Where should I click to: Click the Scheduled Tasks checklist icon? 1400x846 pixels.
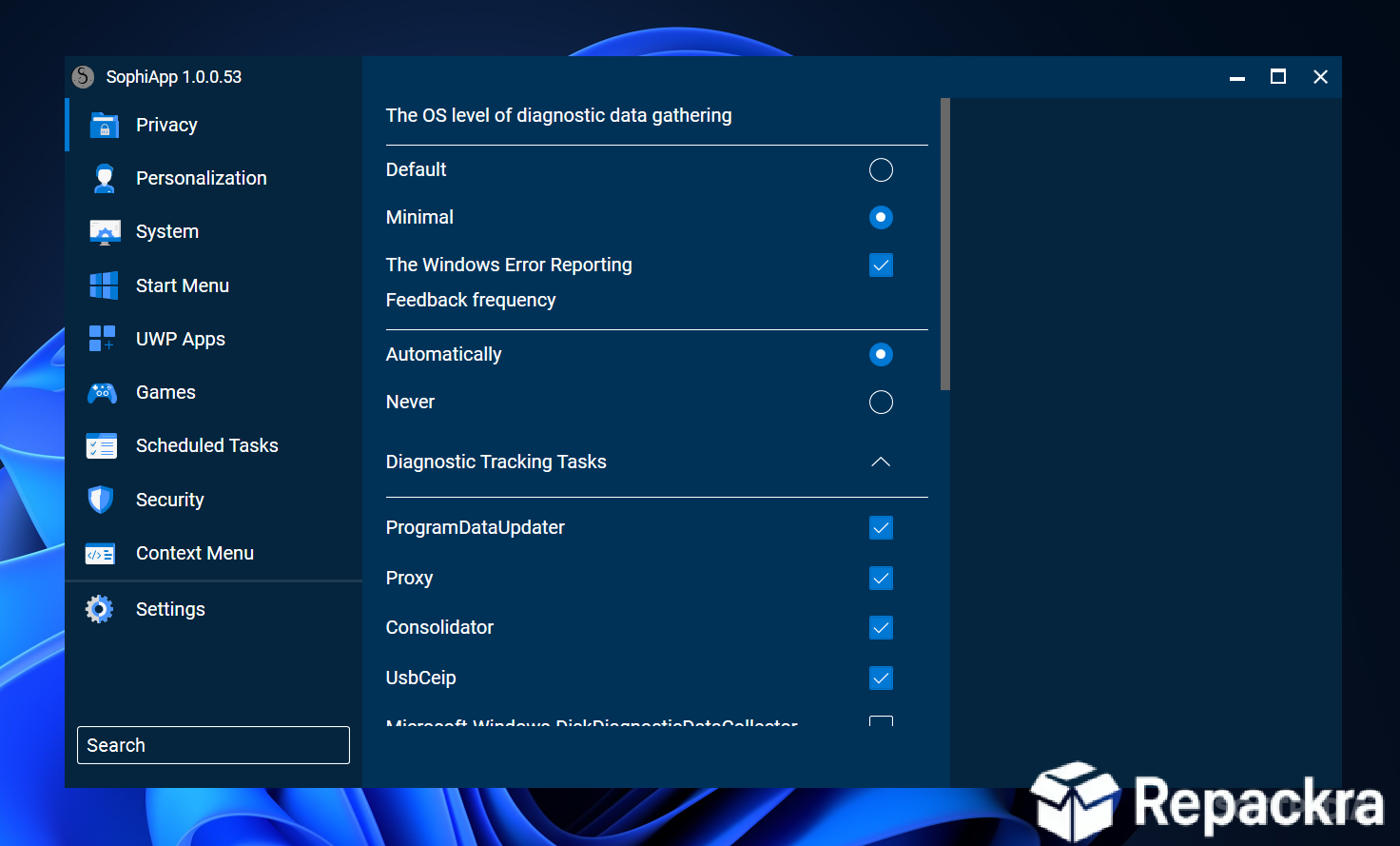pos(102,446)
